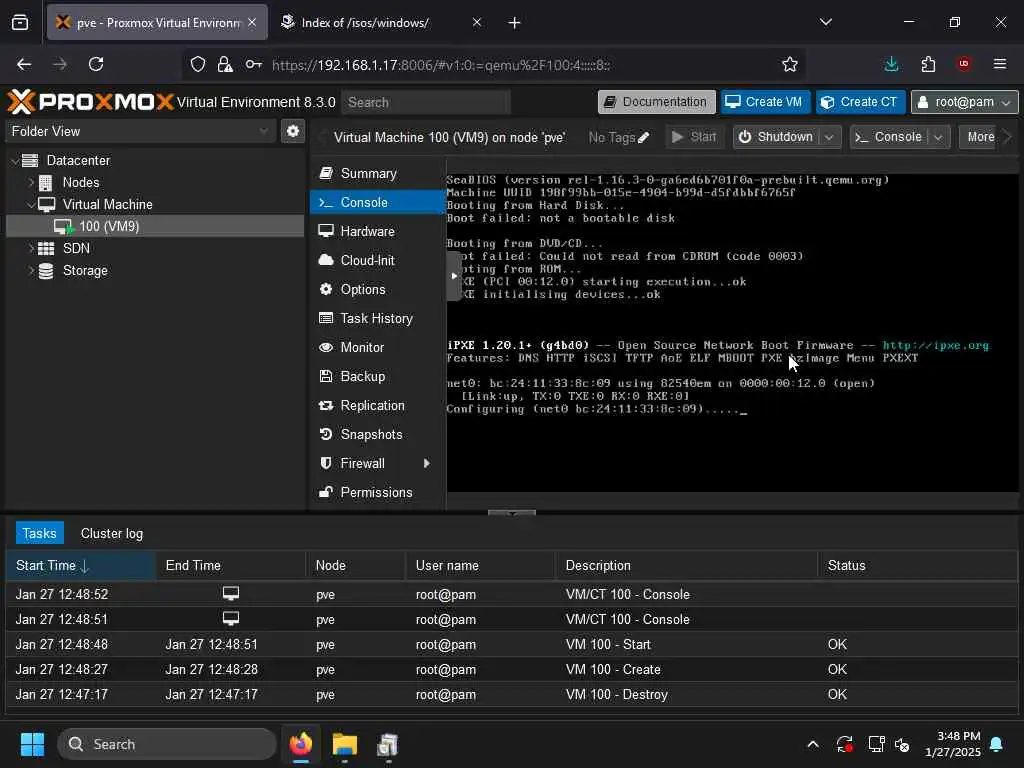The image size is (1024, 768).
Task: Expand the Firewall submenu arrow
Action: click(426, 463)
